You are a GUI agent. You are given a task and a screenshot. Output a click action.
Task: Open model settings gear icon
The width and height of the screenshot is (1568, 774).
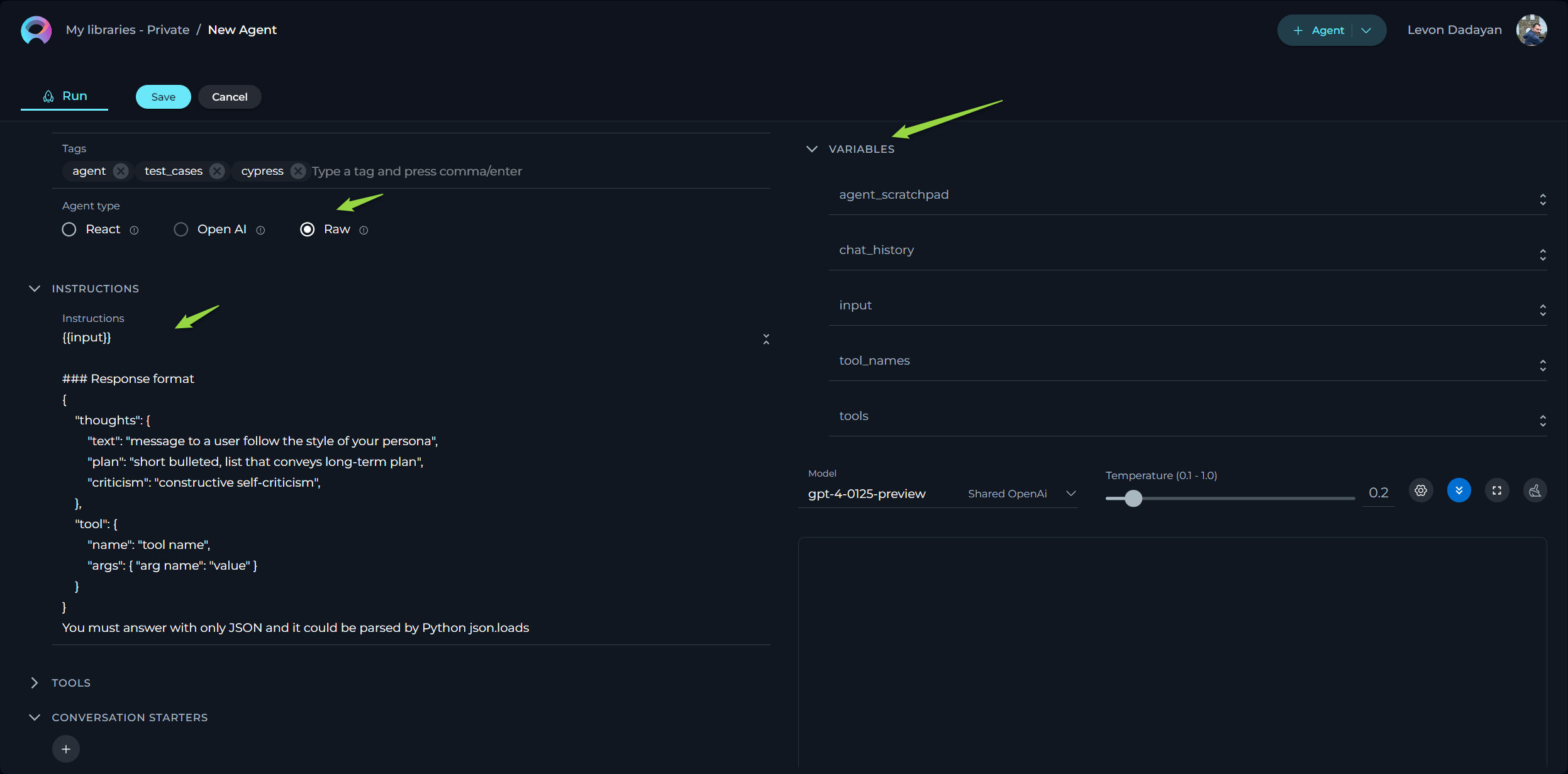(x=1420, y=491)
